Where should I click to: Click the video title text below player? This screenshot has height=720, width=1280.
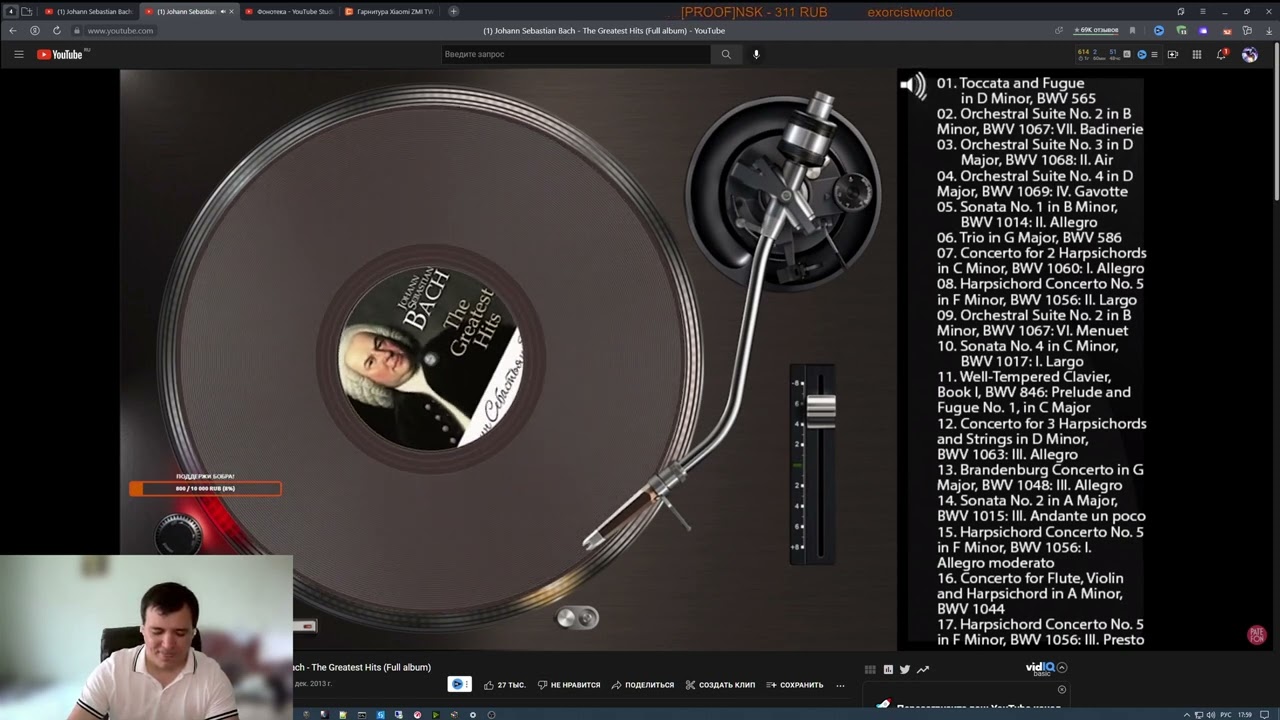[x=362, y=667]
